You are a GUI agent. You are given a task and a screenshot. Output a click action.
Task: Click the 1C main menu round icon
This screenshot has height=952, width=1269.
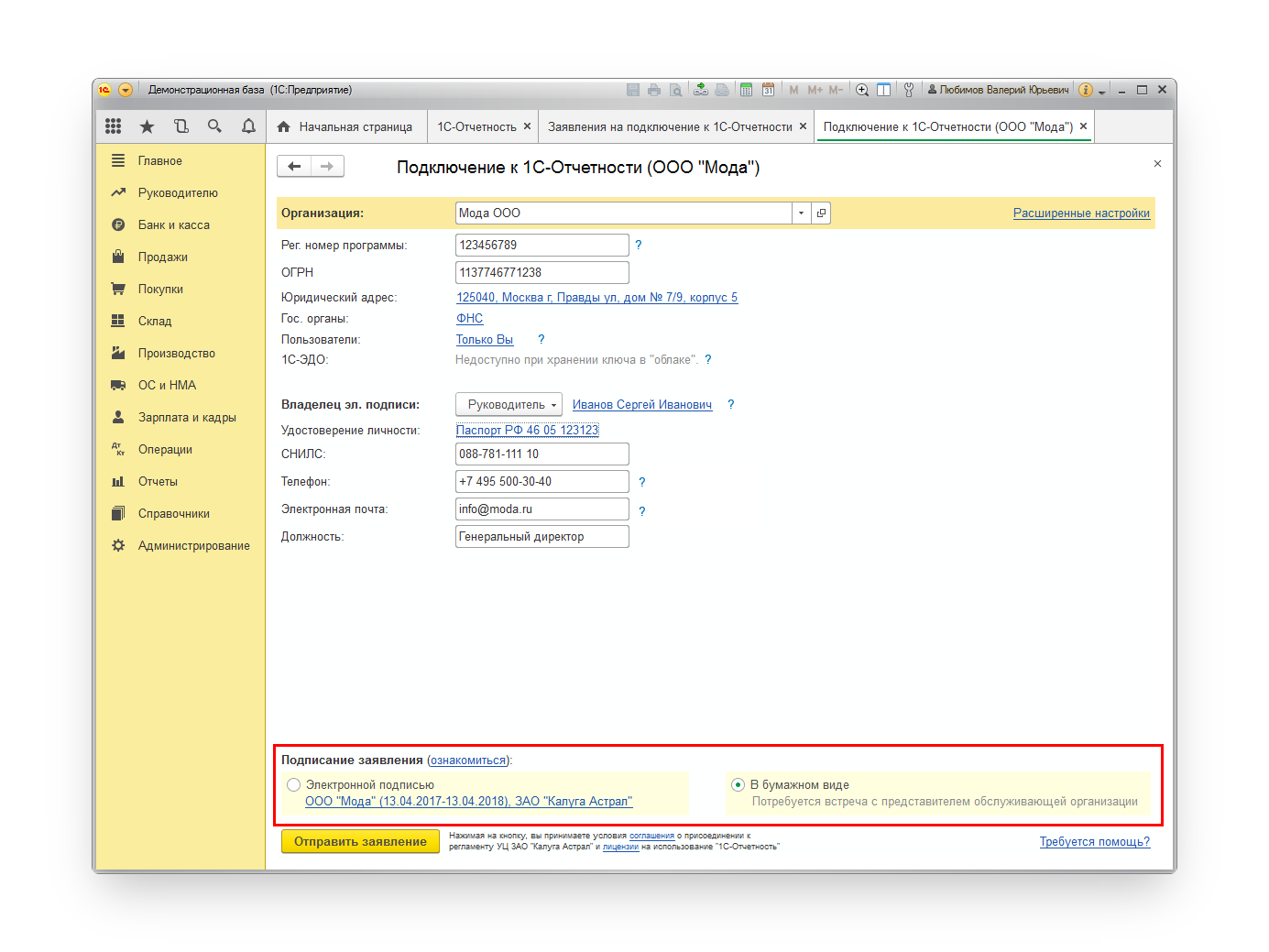104,90
